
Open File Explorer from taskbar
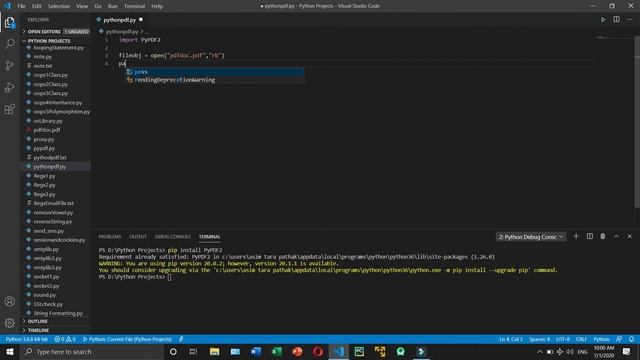pyautogui.click(x=215, y=351)
